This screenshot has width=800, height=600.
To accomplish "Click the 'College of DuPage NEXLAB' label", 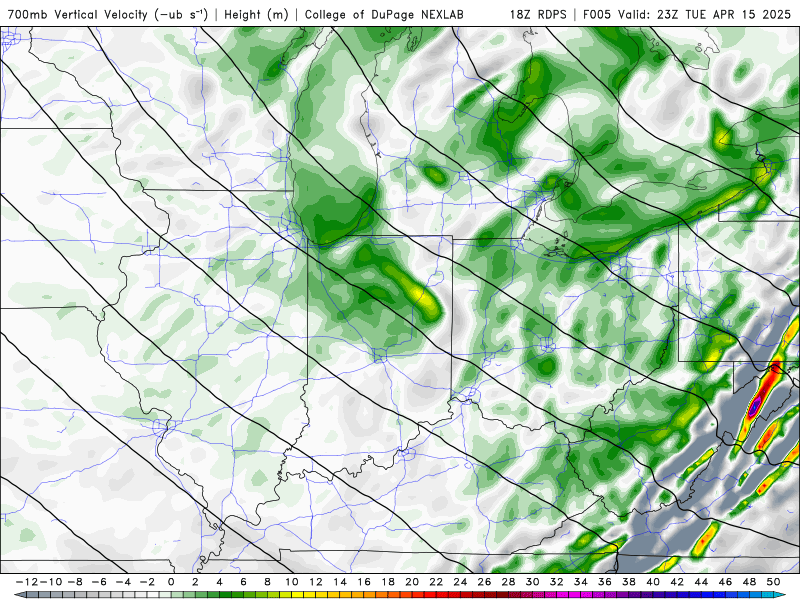I will coord(384,14).
